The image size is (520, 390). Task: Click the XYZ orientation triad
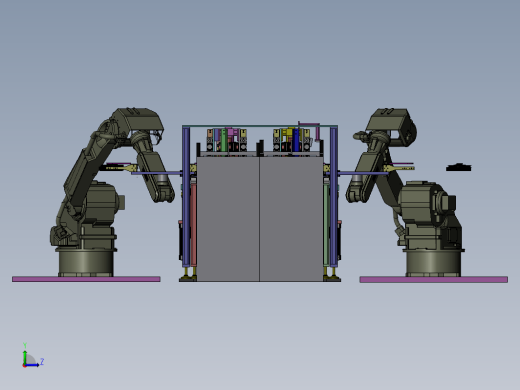point(32,356)
